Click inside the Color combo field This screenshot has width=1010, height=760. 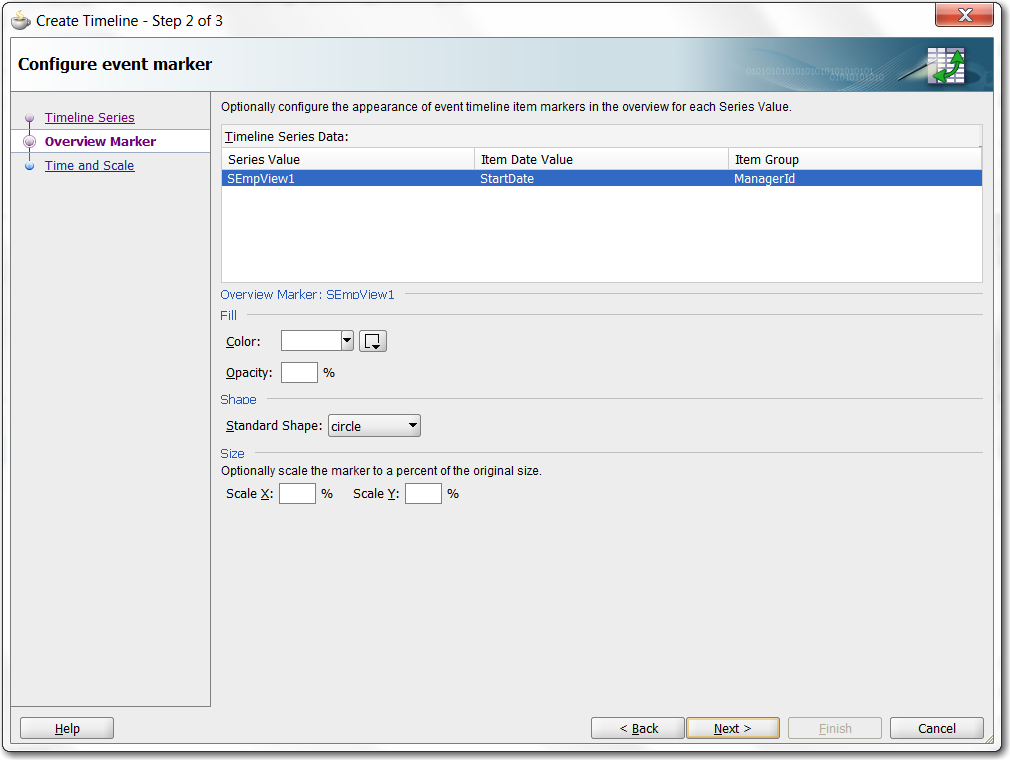311,341
